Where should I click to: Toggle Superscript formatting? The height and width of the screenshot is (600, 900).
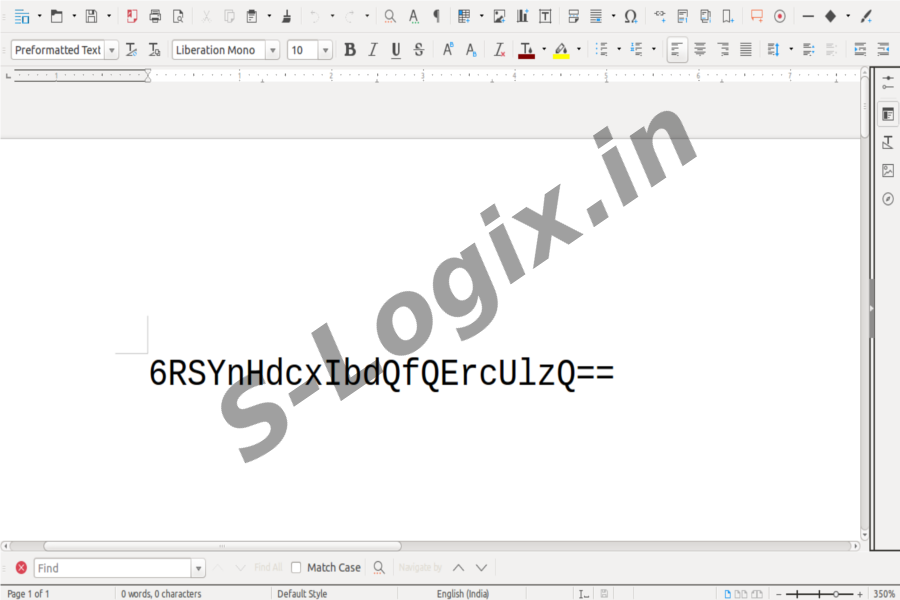coord(448,50)
